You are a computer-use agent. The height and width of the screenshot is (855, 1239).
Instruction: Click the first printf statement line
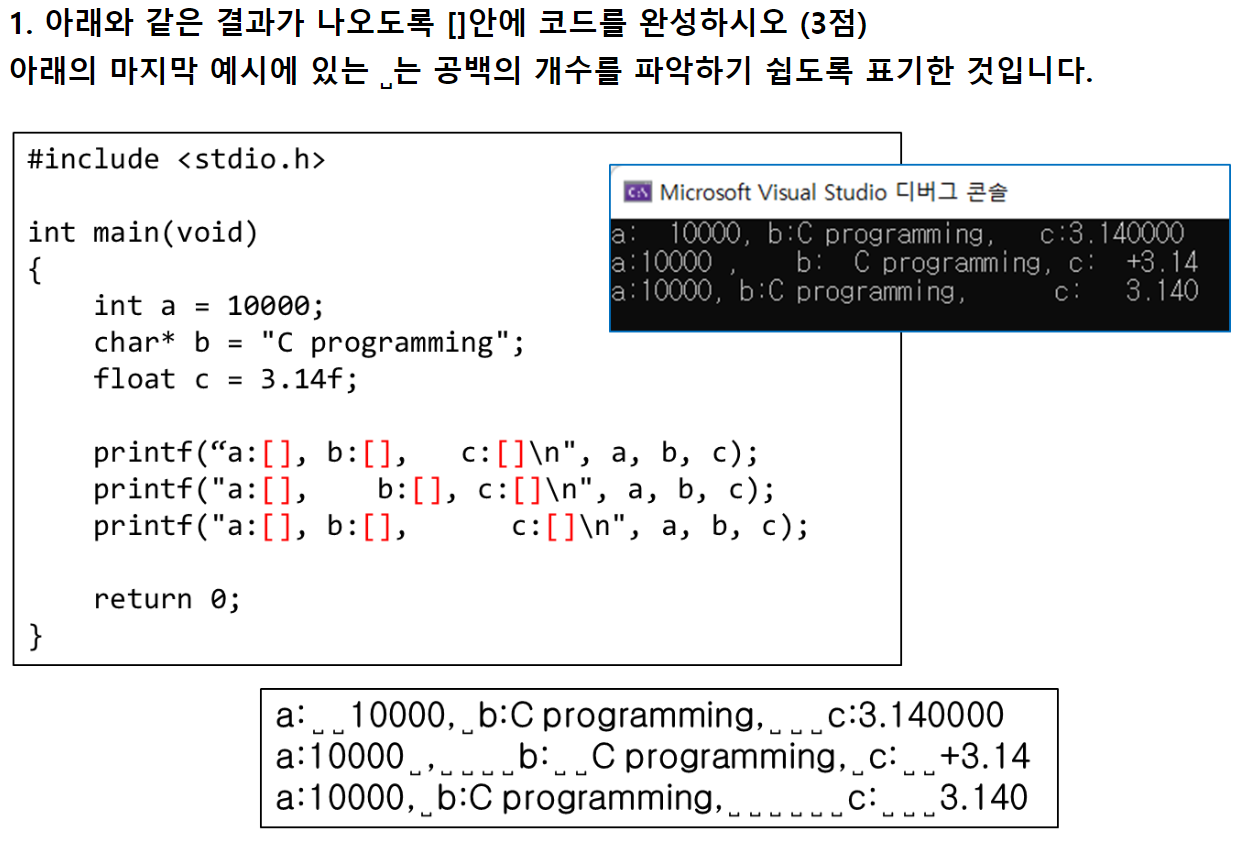pos(427,453)
